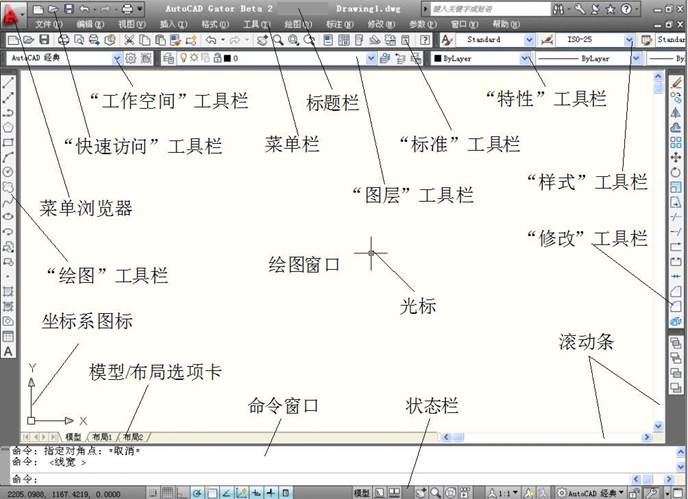Click Save in the quick access toolbar
The width and height of the screenshot is (688, 499).
click(68, 9)
